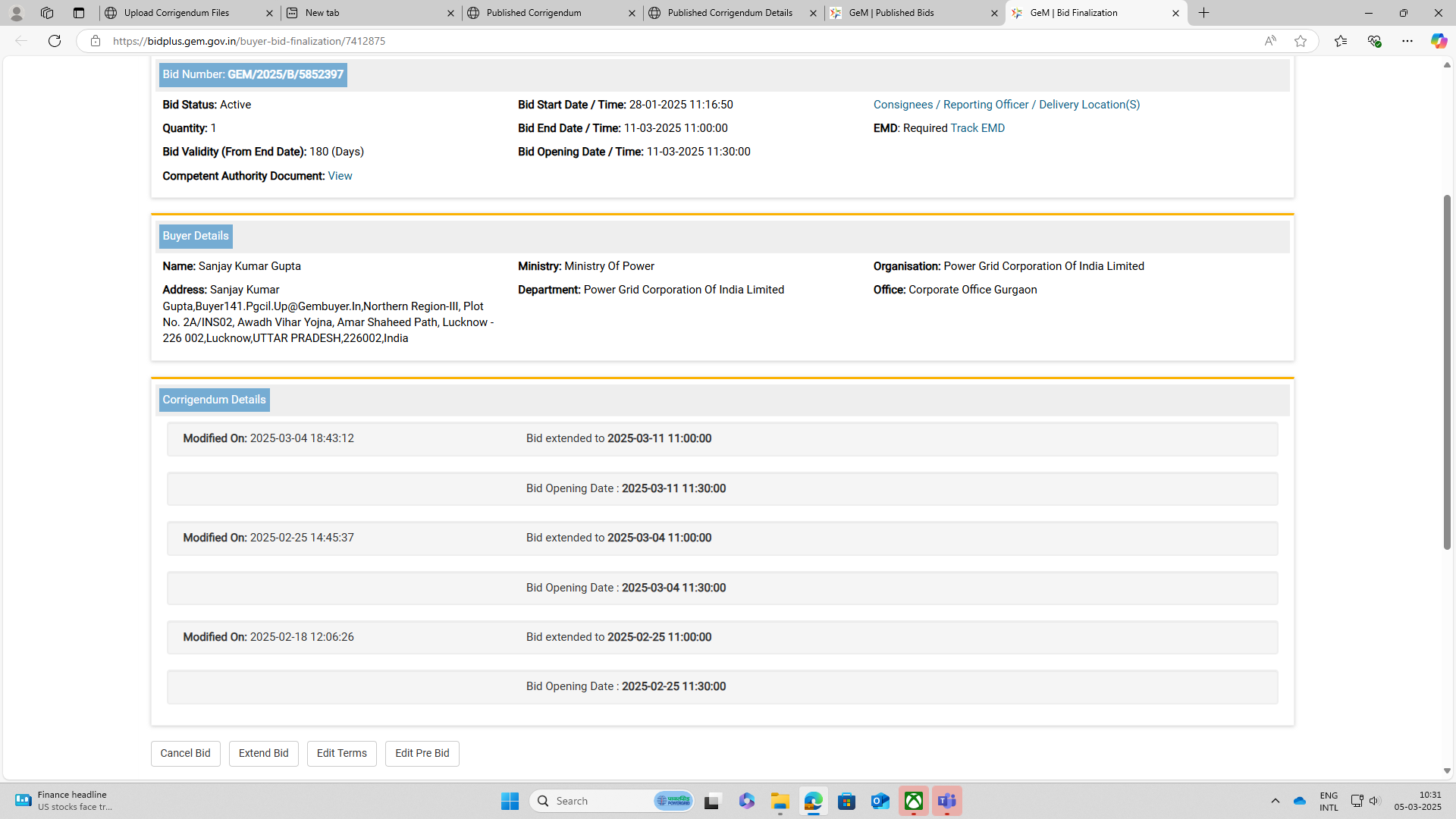The width and height of the screenshot is (1456, 819).
Task: Close the Upload Corrigendum Files tab
Action: tap(269, 13)
